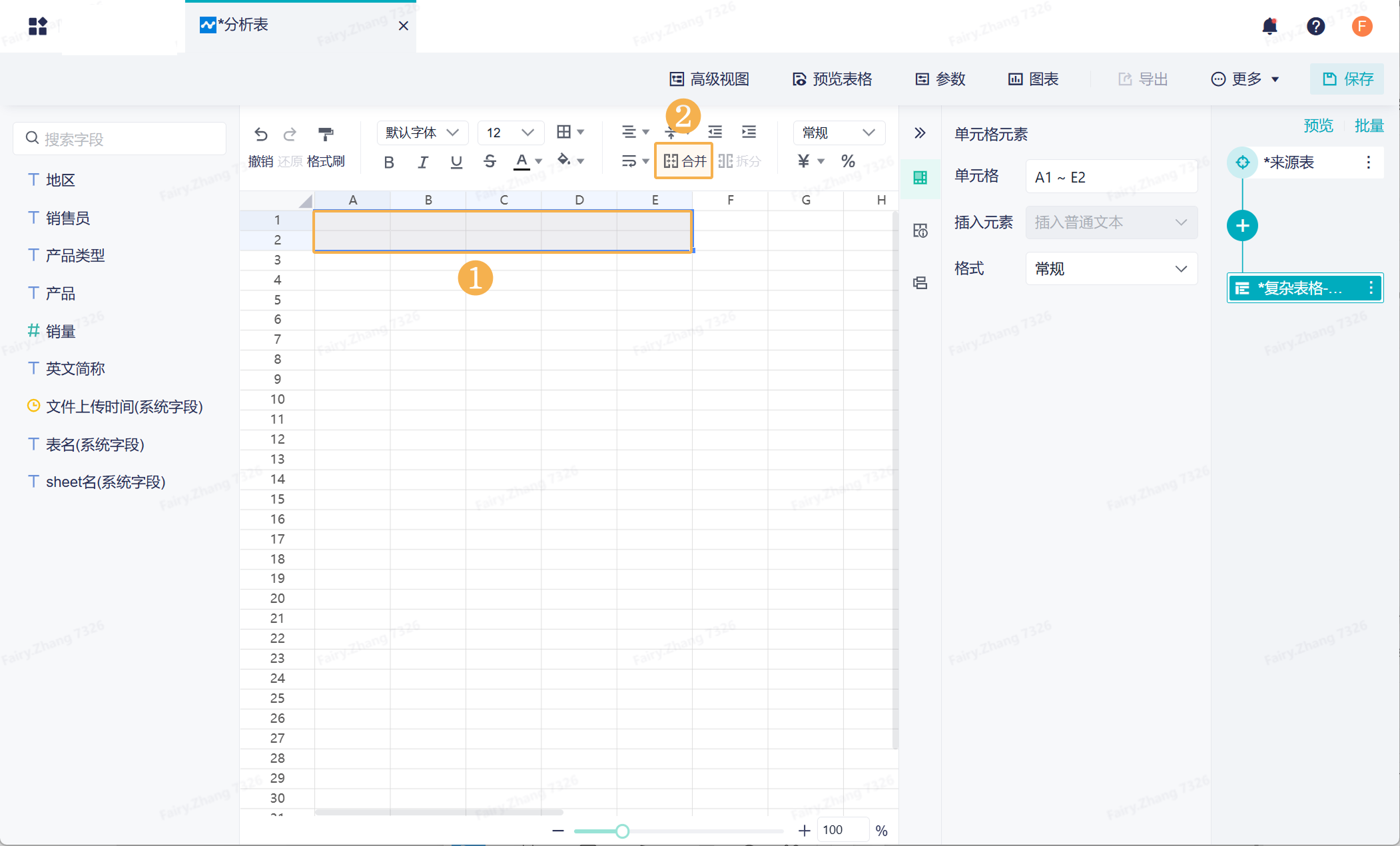Click the notification bell icon
The image size is (1400, 846).
(1269, 26)
